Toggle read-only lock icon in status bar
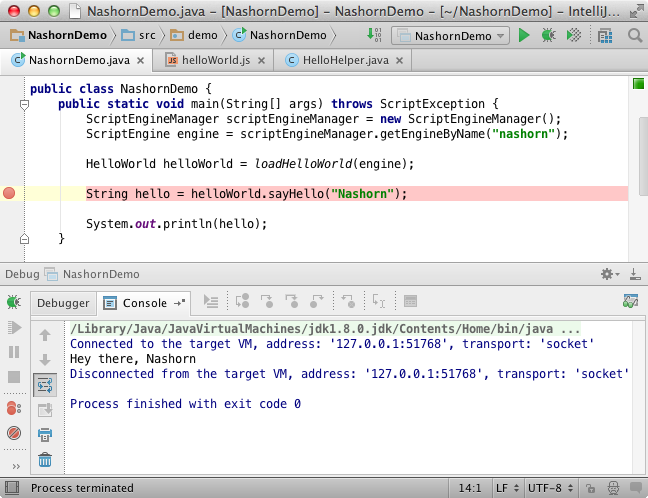The image size is (648, 498). pos(591,488)
